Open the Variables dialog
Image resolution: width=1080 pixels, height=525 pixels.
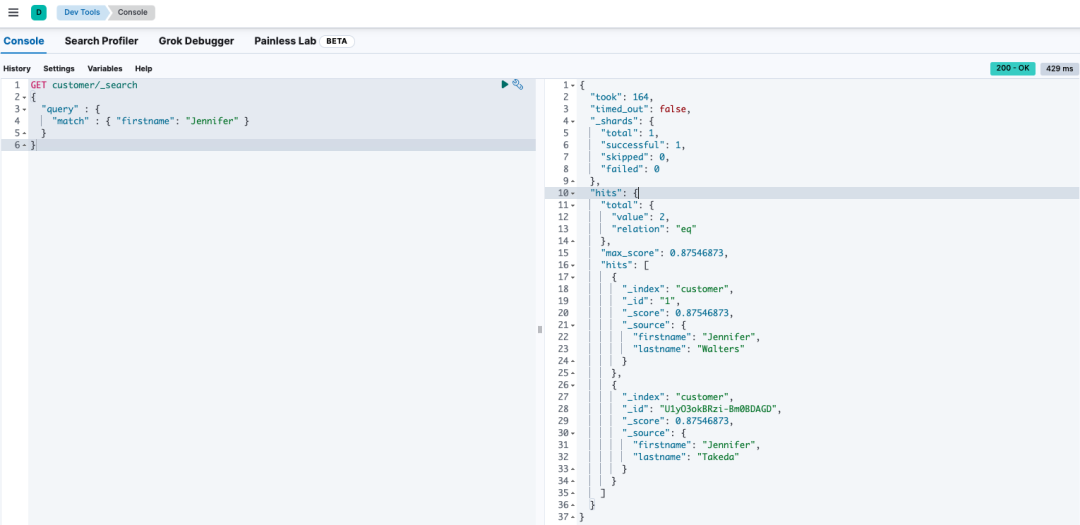(105, 69)
